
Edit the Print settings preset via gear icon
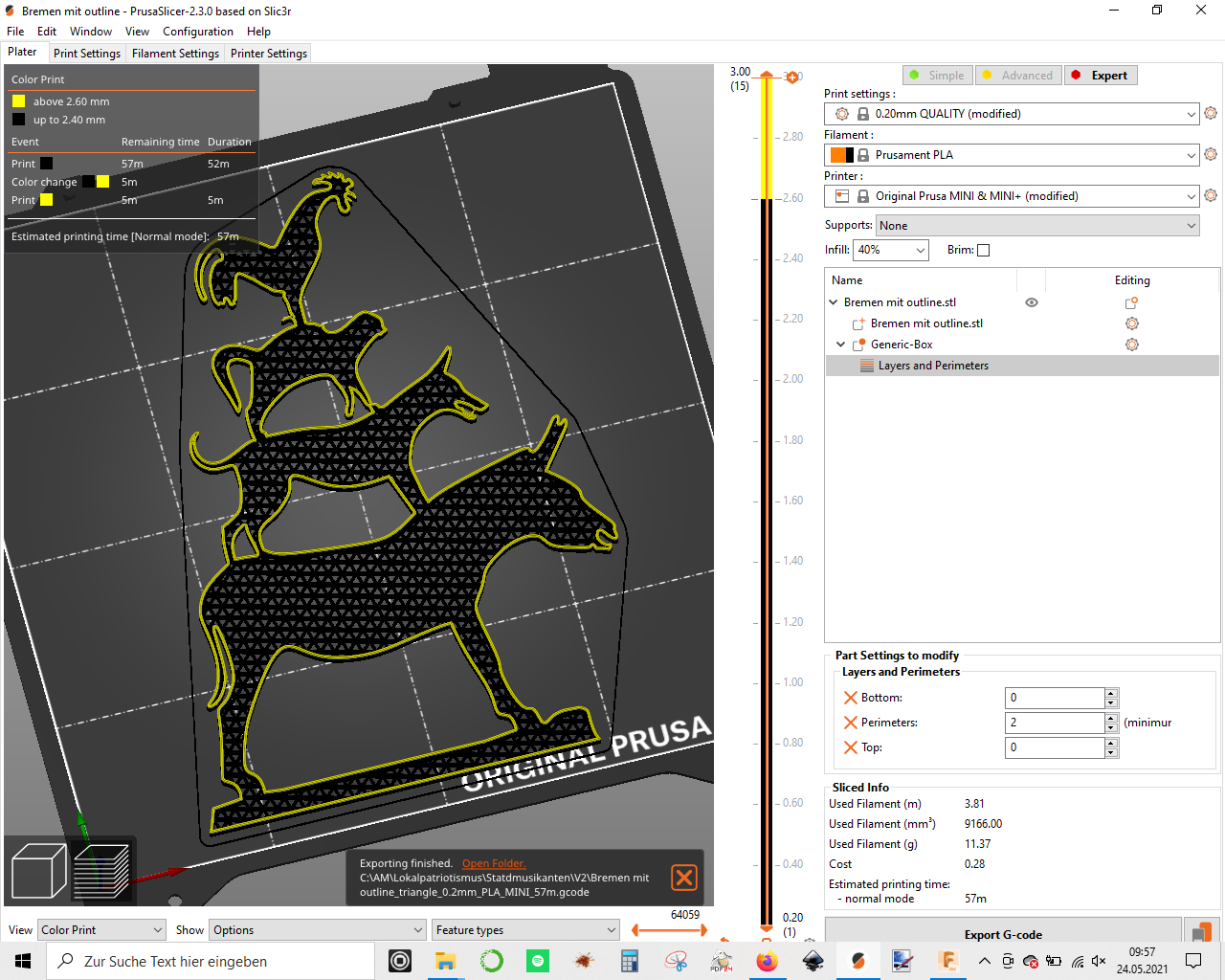[x=1211, y=113]
